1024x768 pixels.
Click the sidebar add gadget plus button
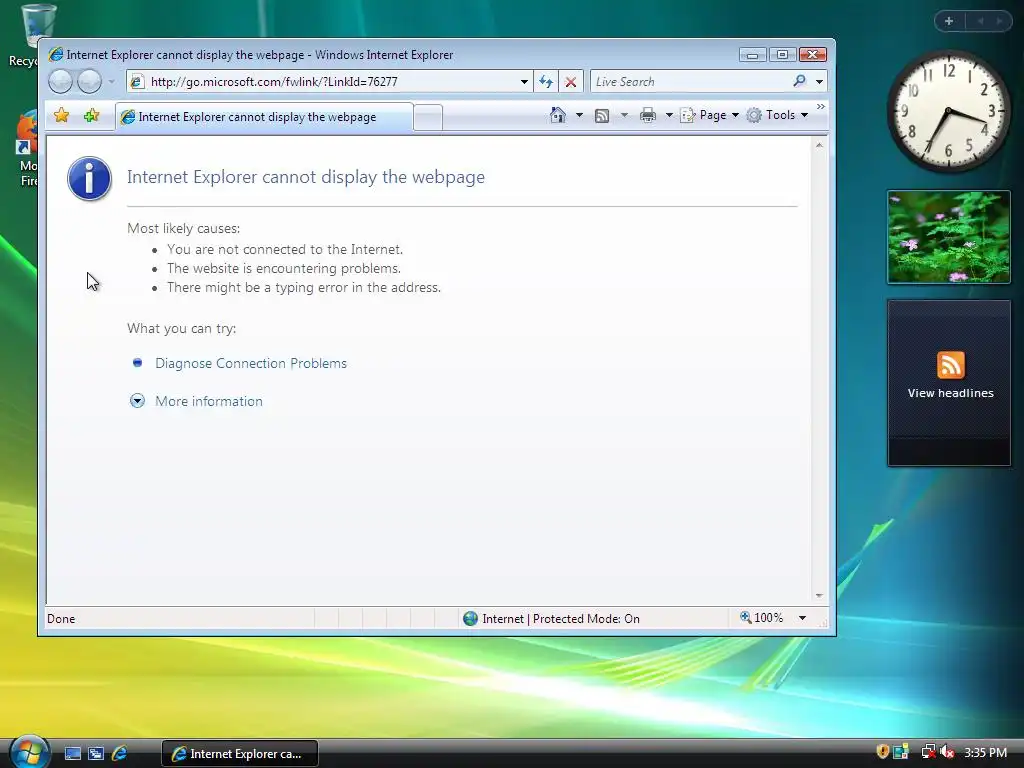pyautogui.click(x=949, y=21)
